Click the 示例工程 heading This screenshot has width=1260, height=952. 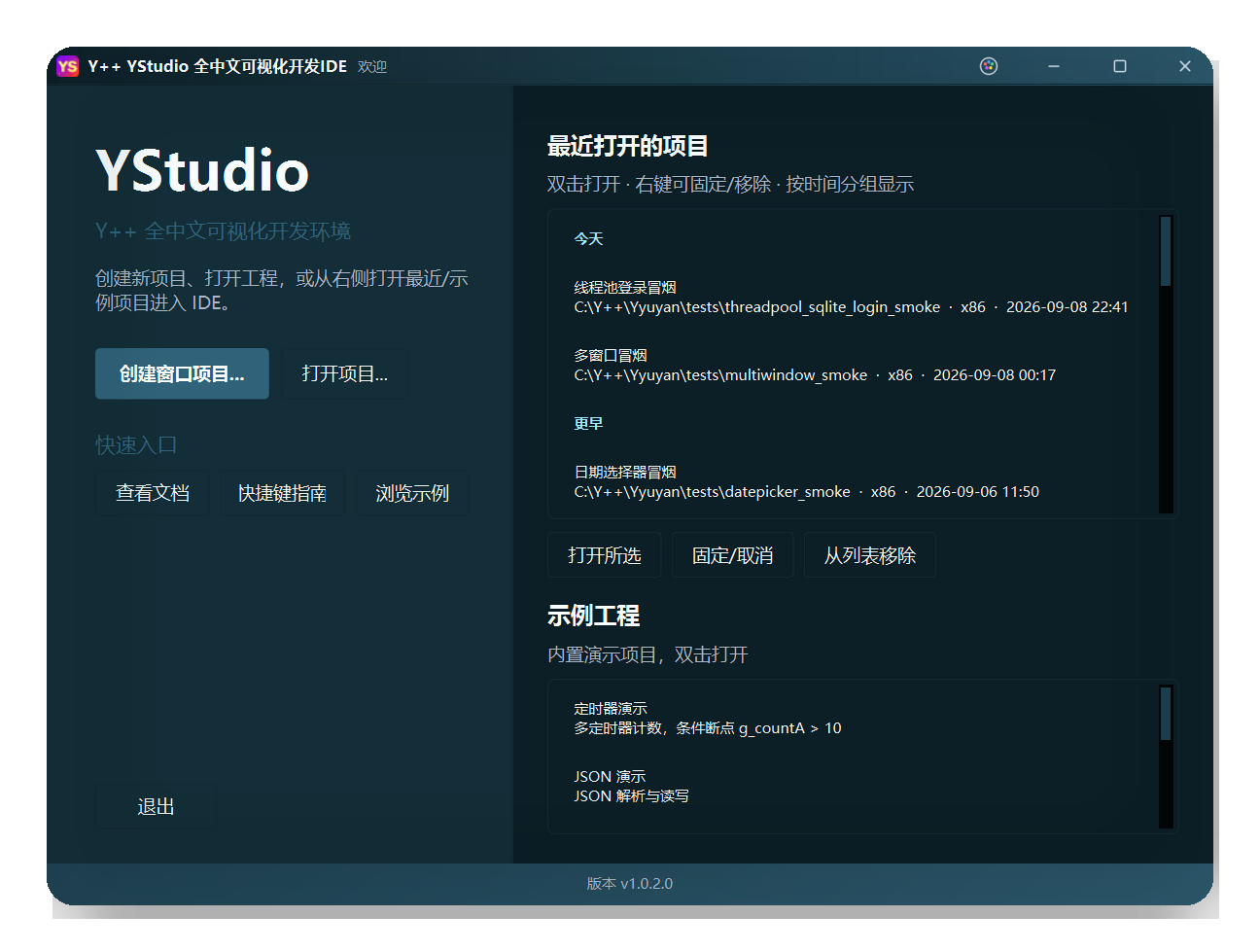coord(593,616)
